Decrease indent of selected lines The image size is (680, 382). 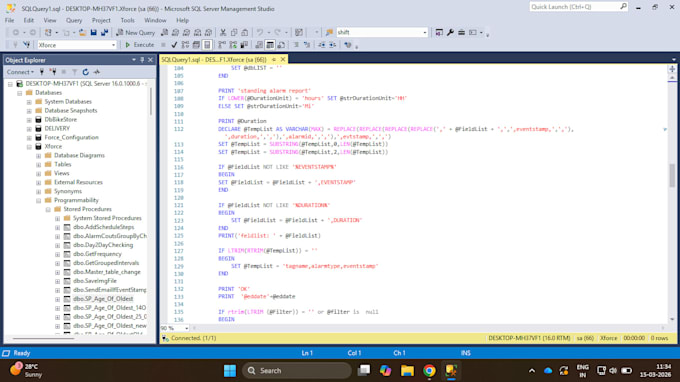[x=321, y=45]
